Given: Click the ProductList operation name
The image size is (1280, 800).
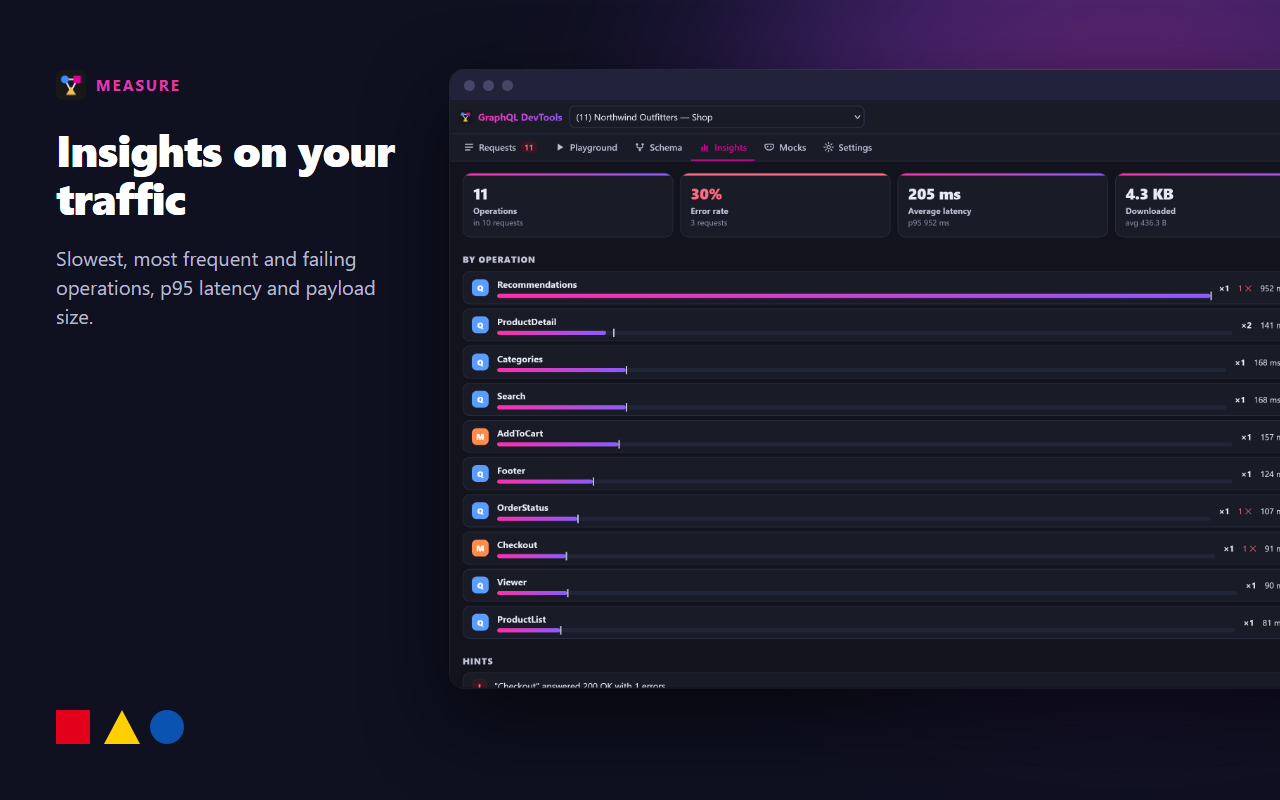Looking at the screenshot, I should [522, 619].
